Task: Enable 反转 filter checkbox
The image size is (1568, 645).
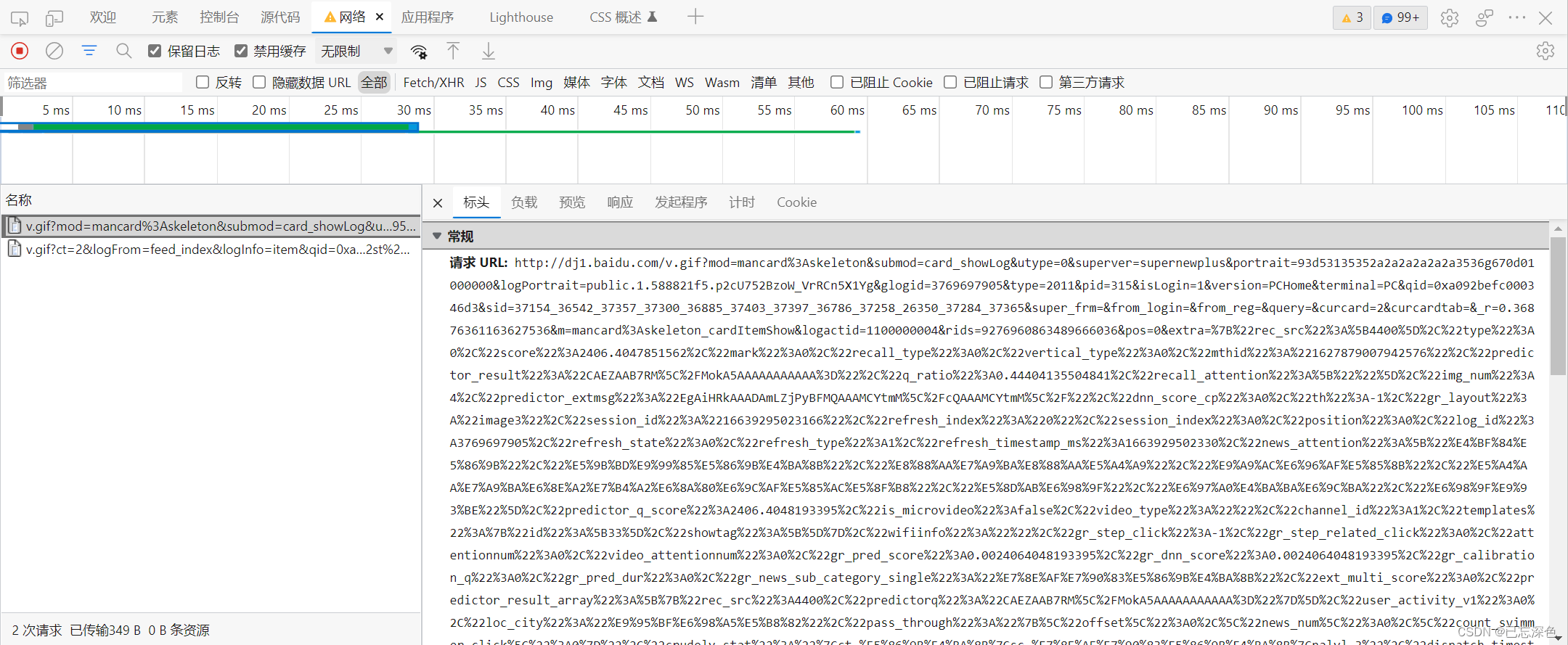Action: pos(203,83)
